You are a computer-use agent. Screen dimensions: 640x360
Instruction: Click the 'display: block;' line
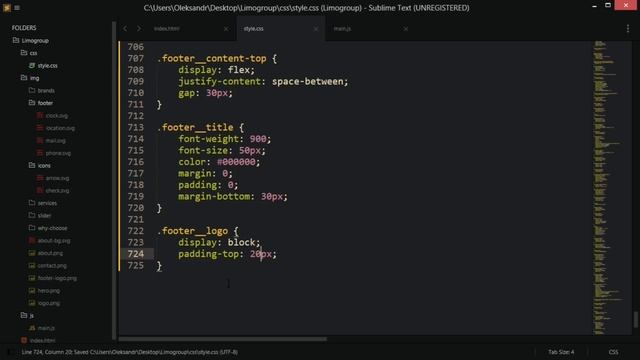click(219, 242)
